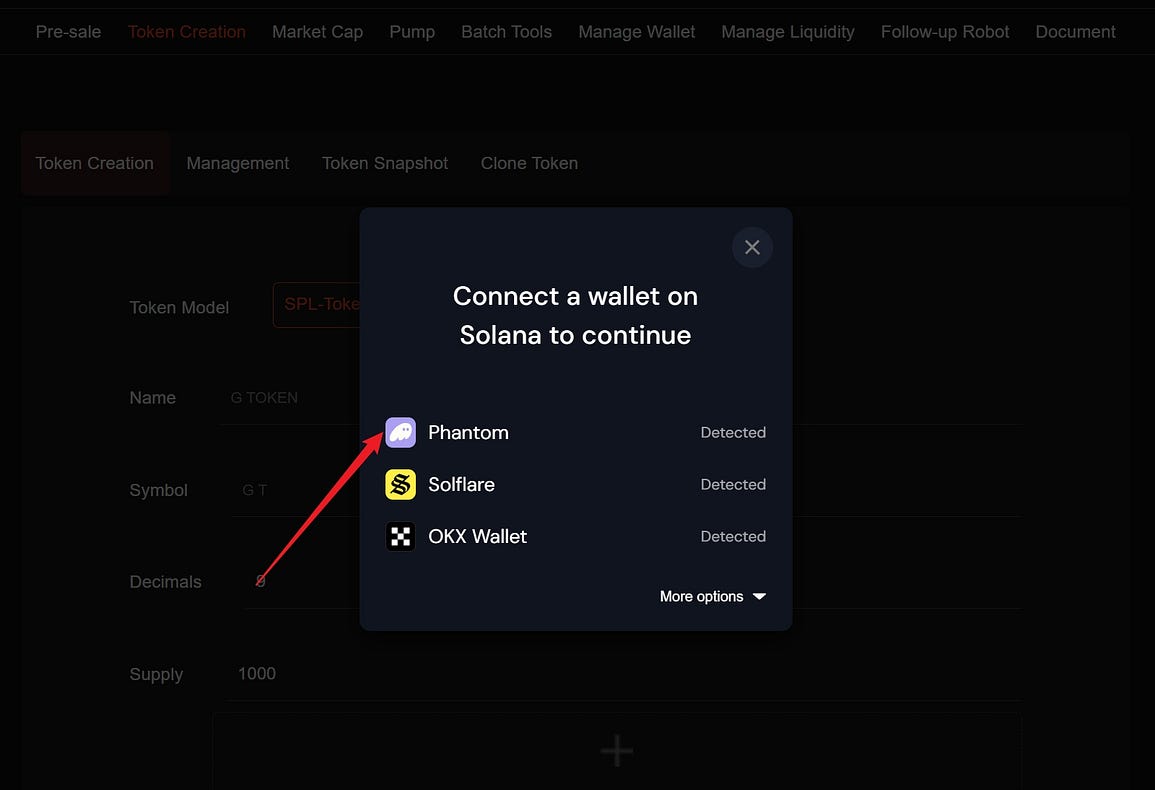Switch to the Clone Token tab
The height and width of the screenshot is (790, 1155).
[x=530, y=164]
